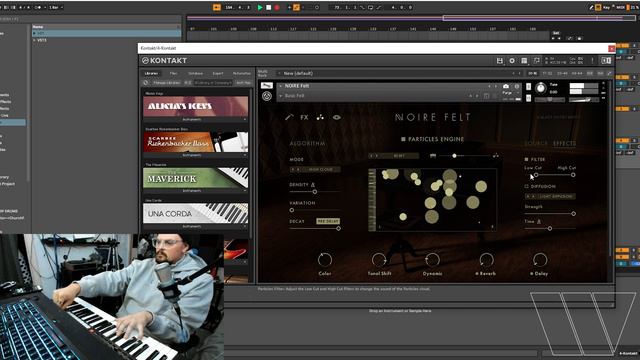Screen dimensions: 640x360
Task: Click the Density slider handle
Action: click(315, 191)
